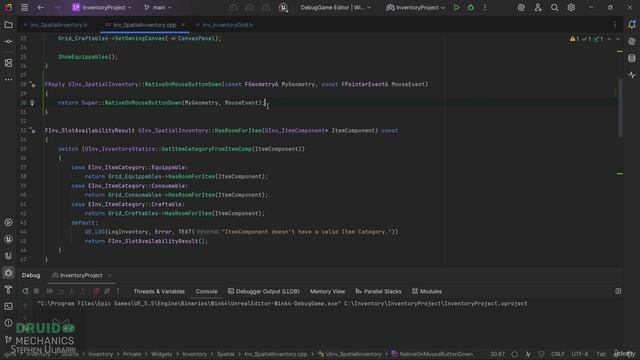The image size is (640, 360).
Task: Click UInv_SpatialInventory breadcrumb
Action: 350,354
